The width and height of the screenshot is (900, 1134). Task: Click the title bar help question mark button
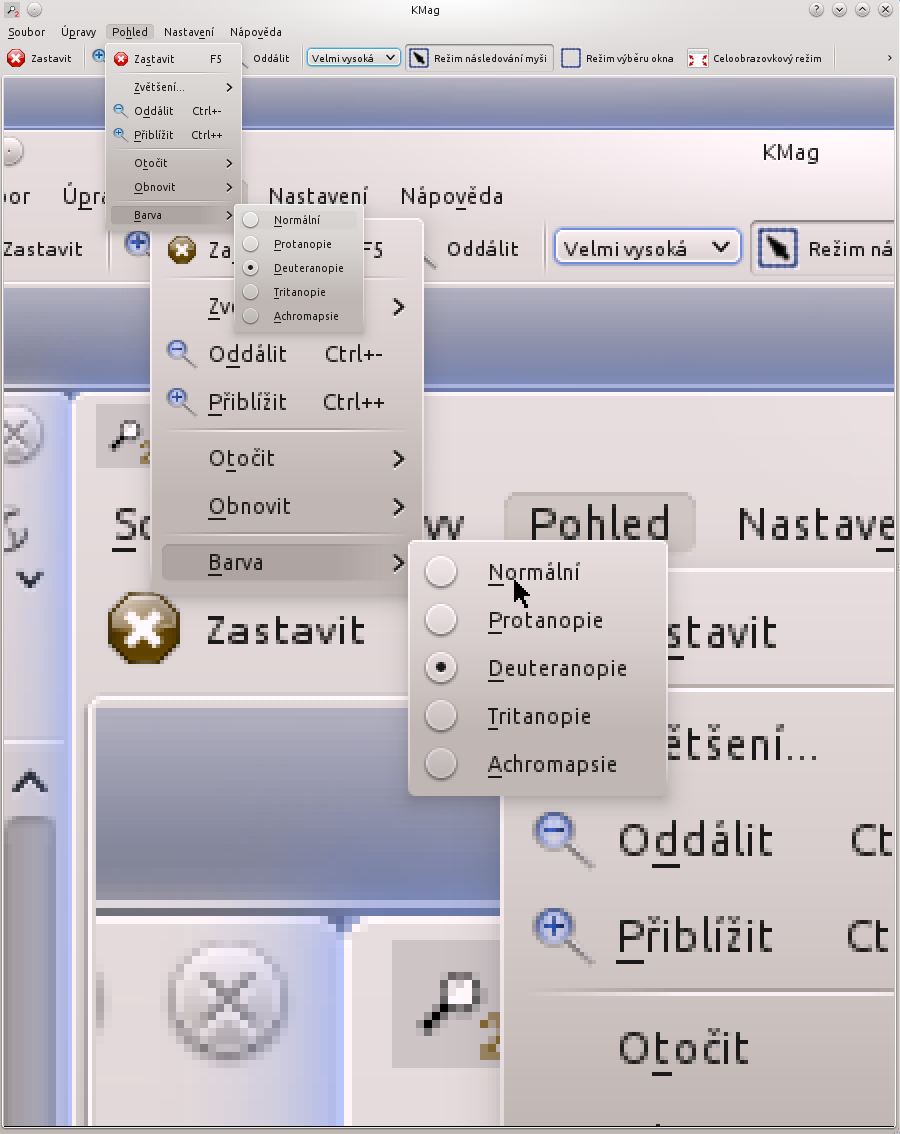coord(816,10)
